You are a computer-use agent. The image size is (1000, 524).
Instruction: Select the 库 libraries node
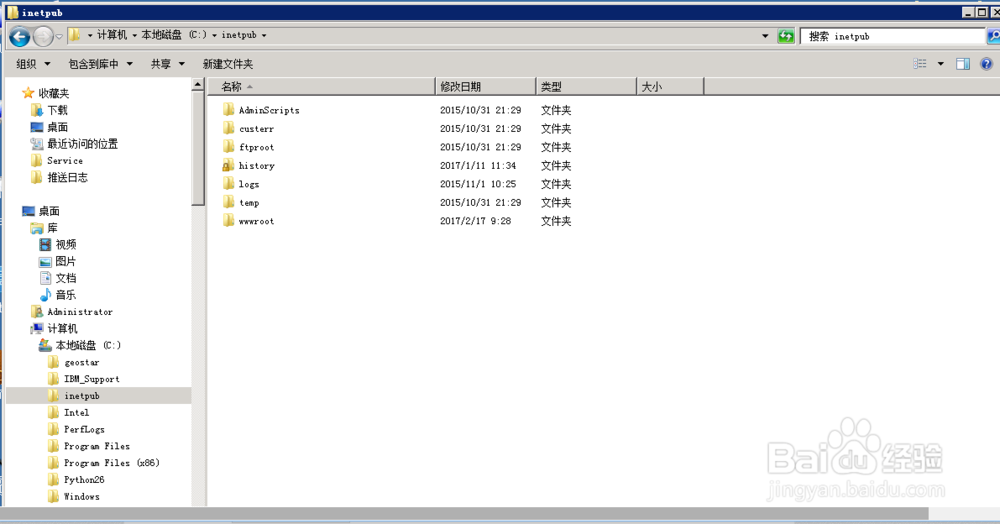44,228
